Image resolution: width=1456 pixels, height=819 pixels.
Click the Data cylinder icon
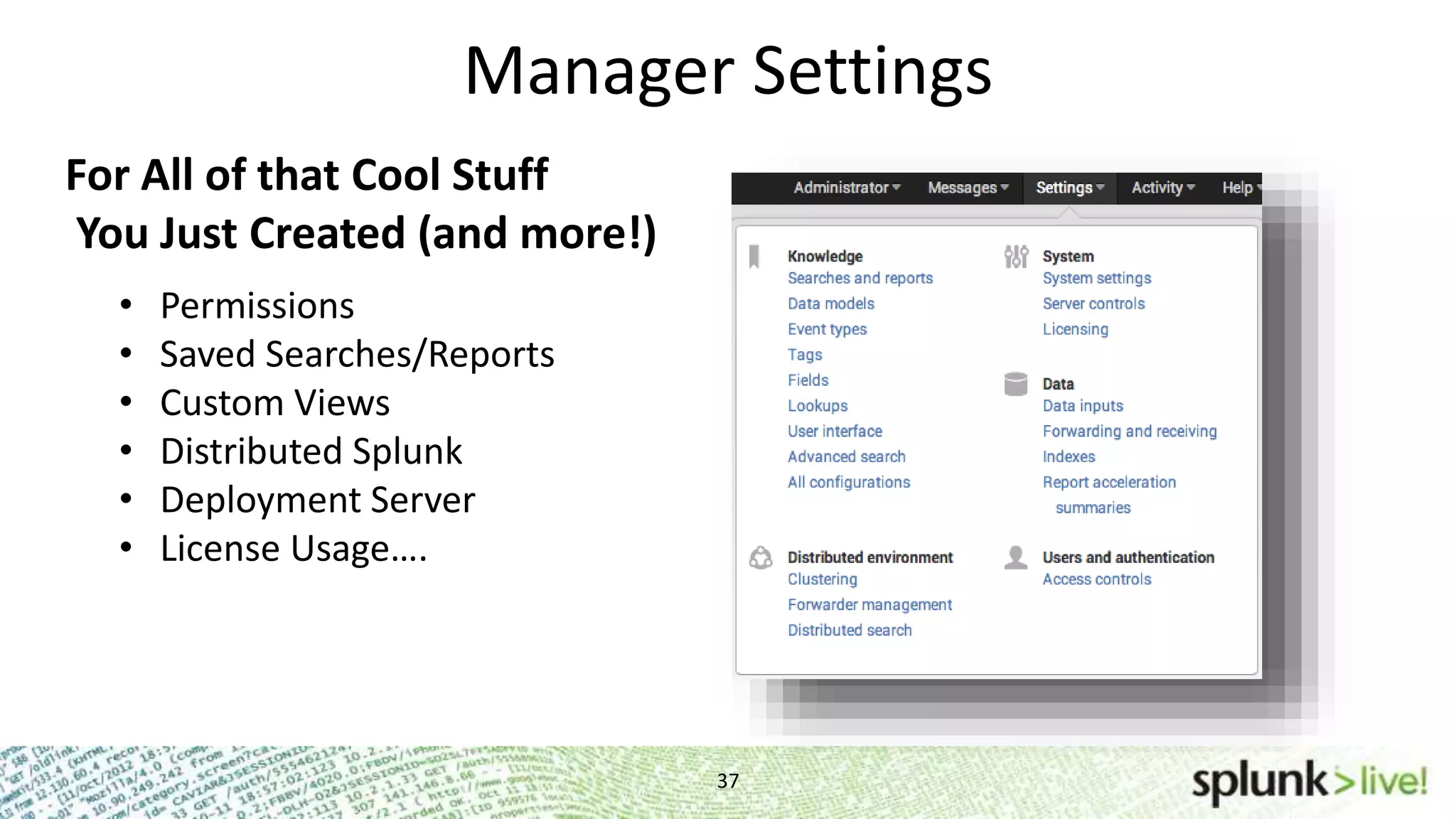1016,384
